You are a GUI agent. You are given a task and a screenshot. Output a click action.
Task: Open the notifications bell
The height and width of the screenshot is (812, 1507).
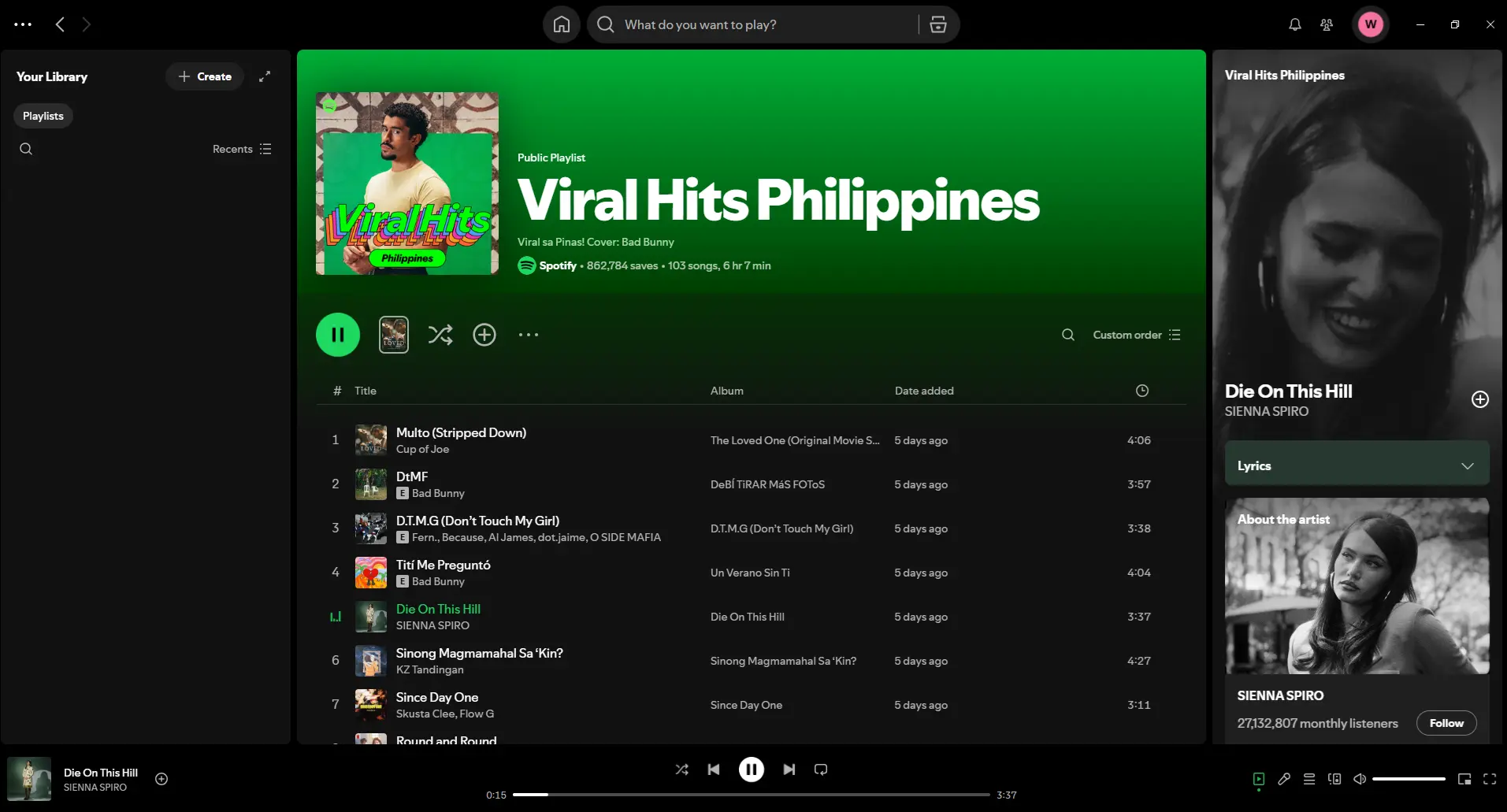pos(1295,24)
